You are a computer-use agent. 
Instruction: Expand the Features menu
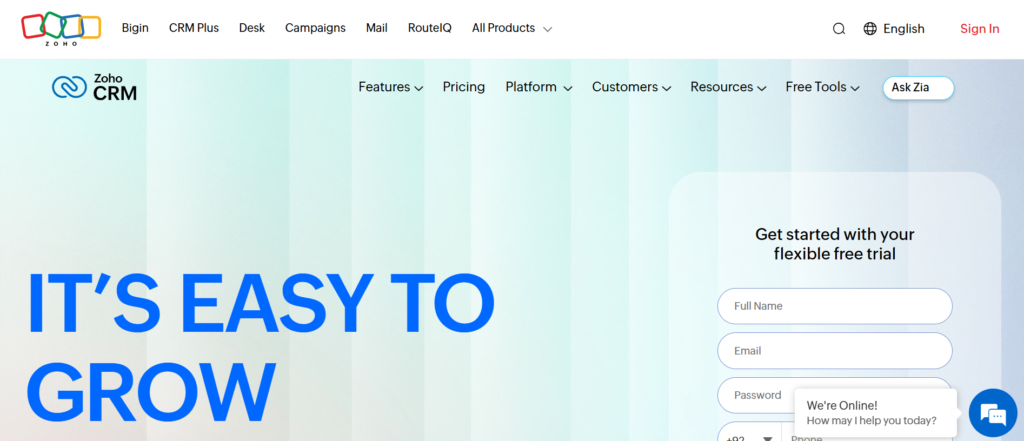pyautogui.click(x=390, y=87)
